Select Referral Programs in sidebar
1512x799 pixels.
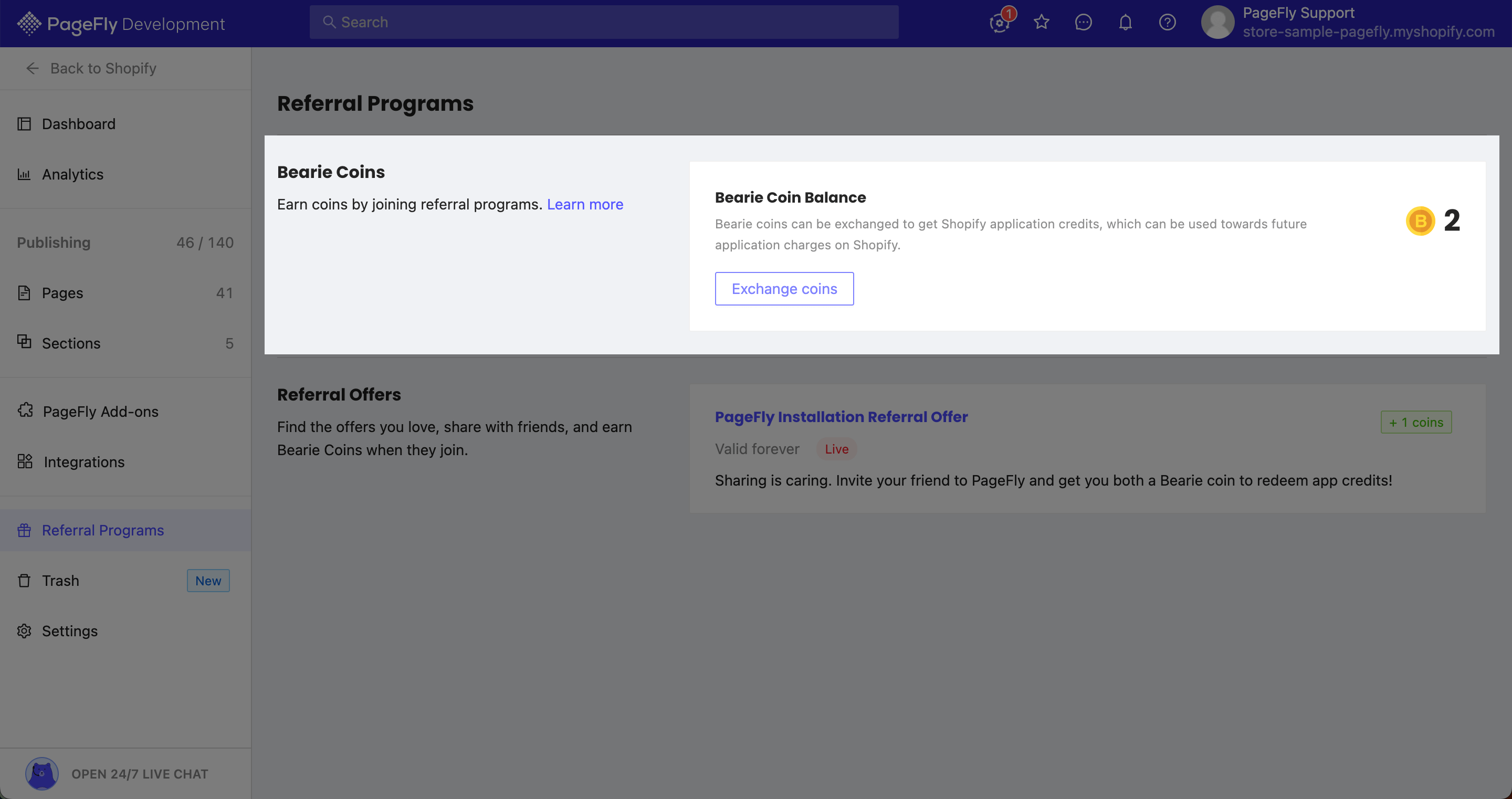point(125,530)
